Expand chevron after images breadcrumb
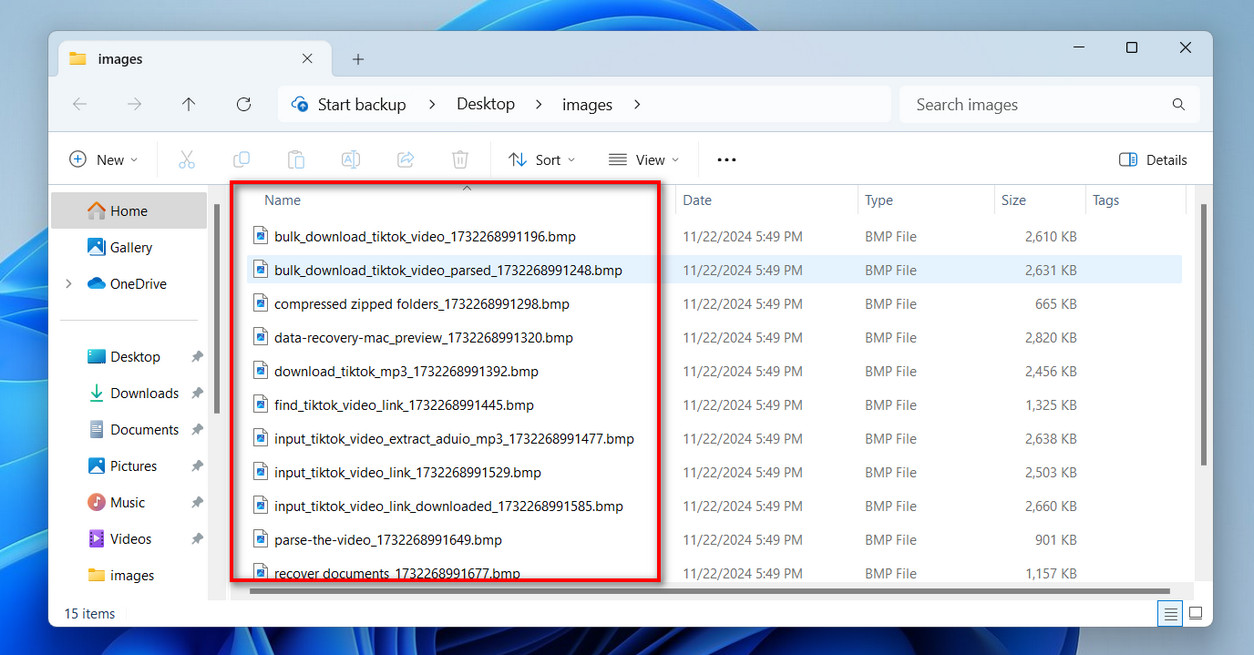Image resolution: width=1254 pixels, height=655 pixels. (x=637, y=104)
